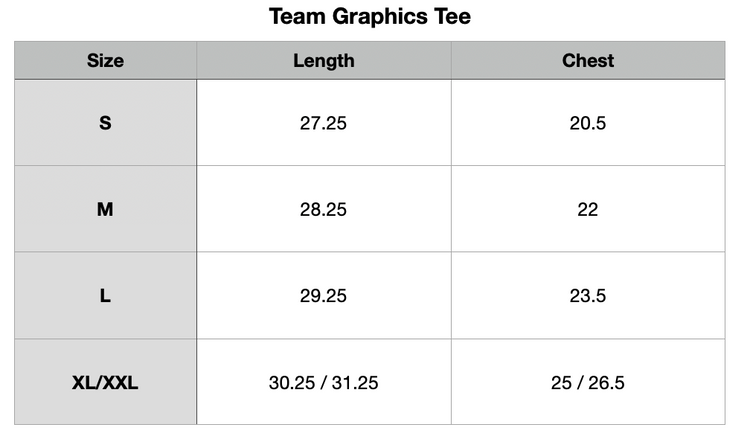The width and height of the screenshot is (750, 442).
Task: Click the 26.5 chest value for XXL
Action: (606, 383)
